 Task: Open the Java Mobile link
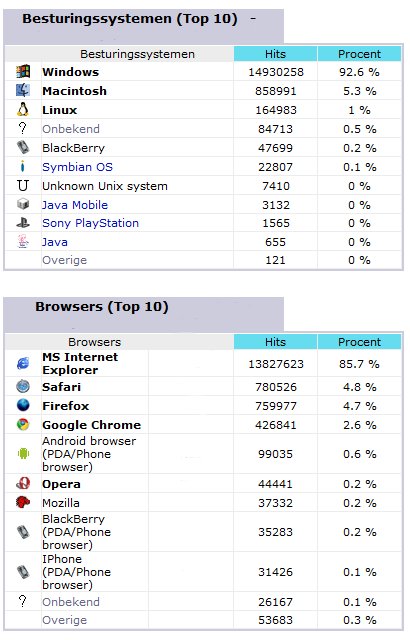coord(75,205)
